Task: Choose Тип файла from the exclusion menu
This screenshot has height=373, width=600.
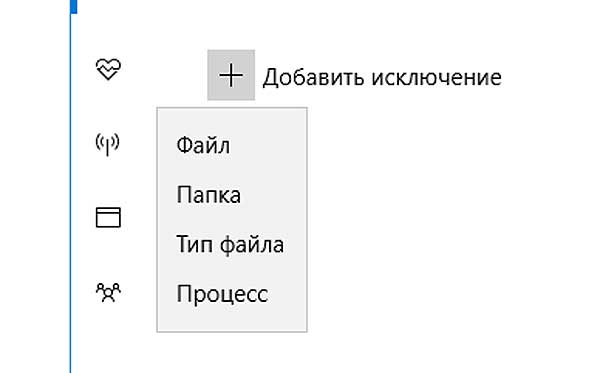Action: 230,244
